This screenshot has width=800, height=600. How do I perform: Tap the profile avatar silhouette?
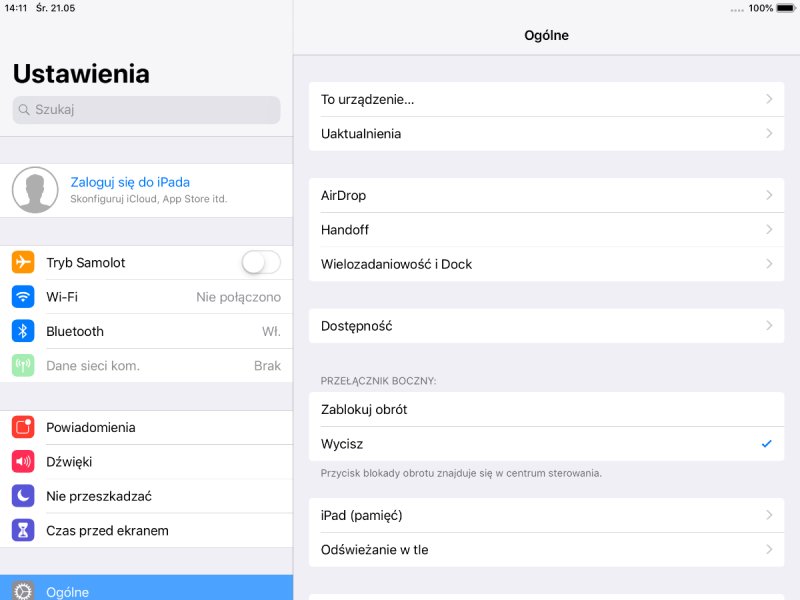pyautogui.click(x=35, y=190)
